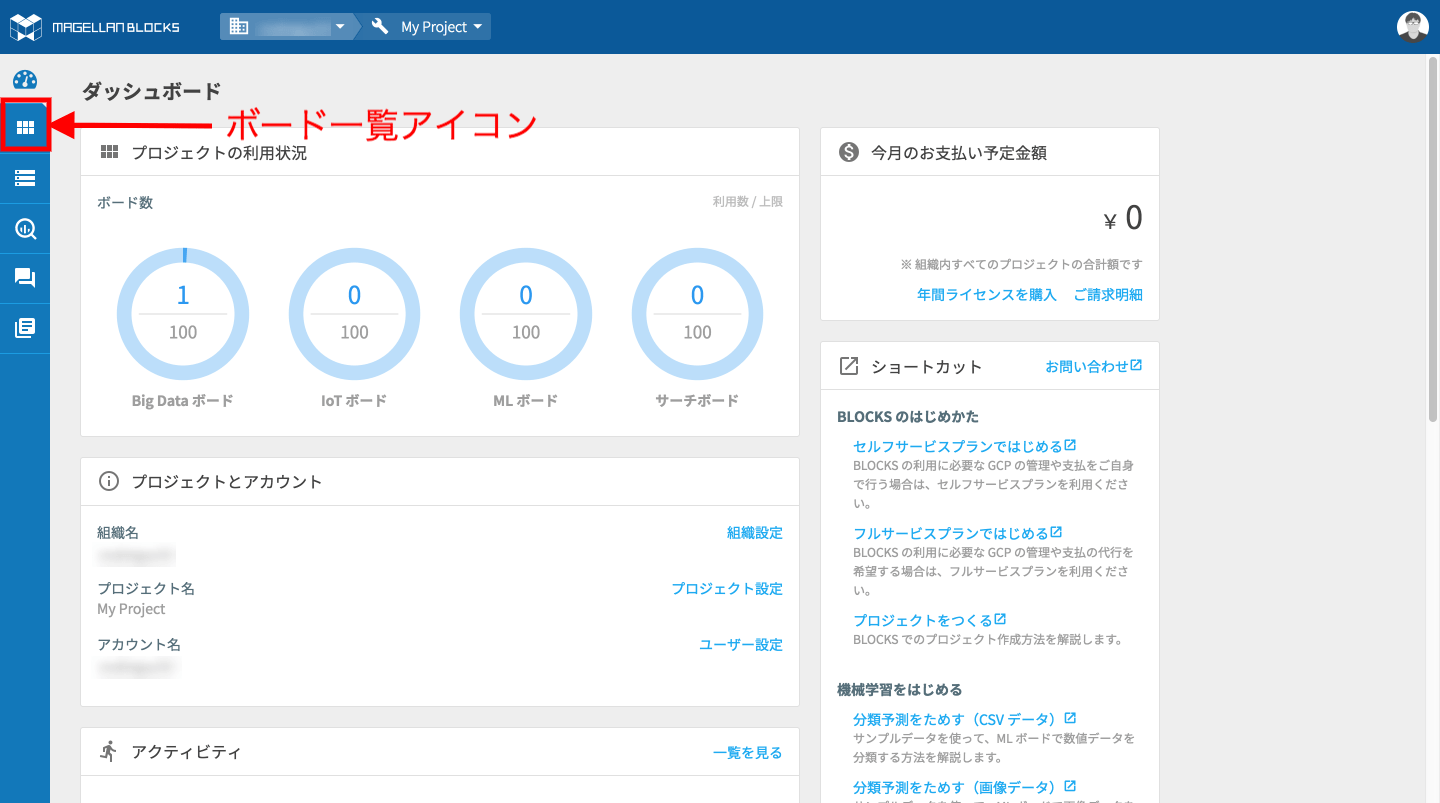Image resolution: width=1440 pixels, height=803 pixels.
Task: Click the external-link icon beside ショートカット heading
Action: [x=849, y=366]
